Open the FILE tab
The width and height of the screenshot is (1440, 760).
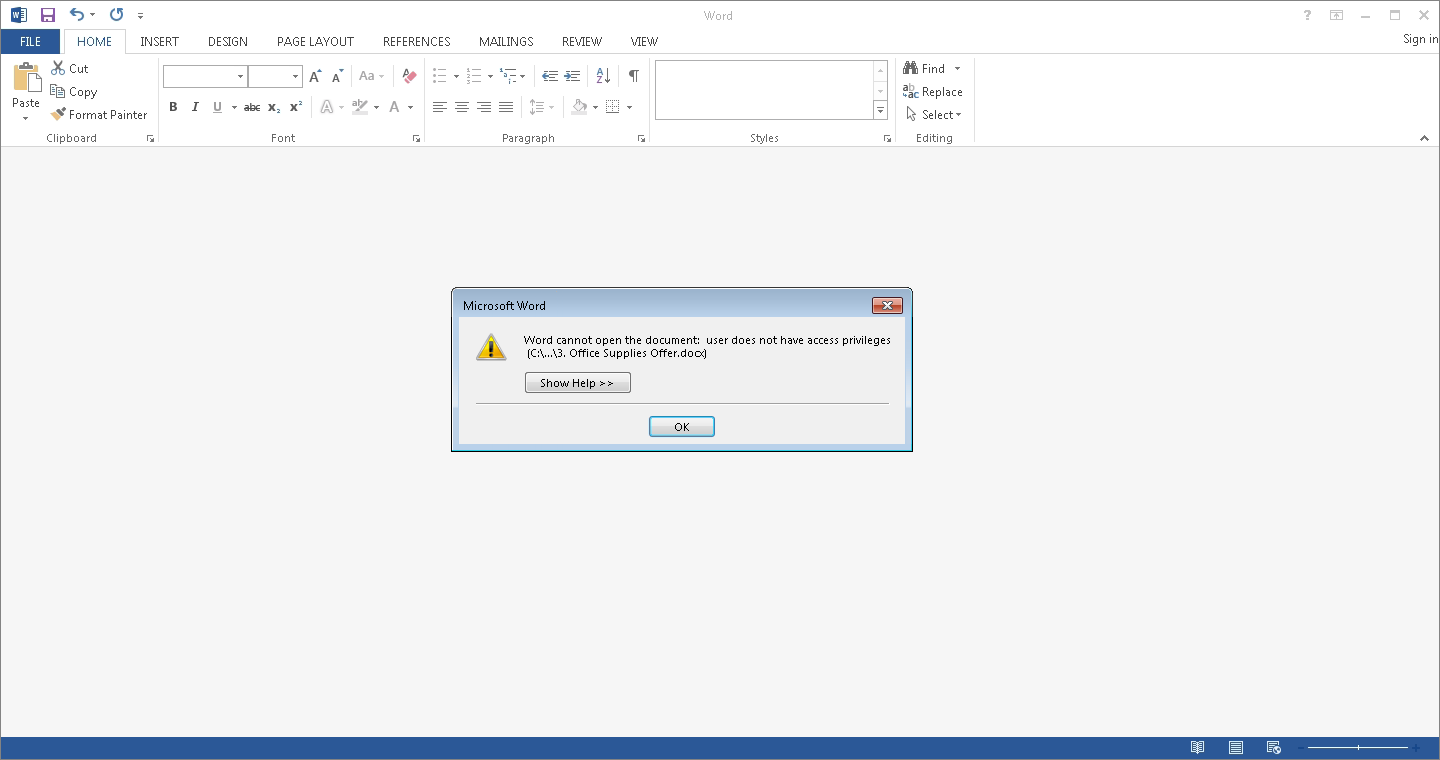(31, 41)
